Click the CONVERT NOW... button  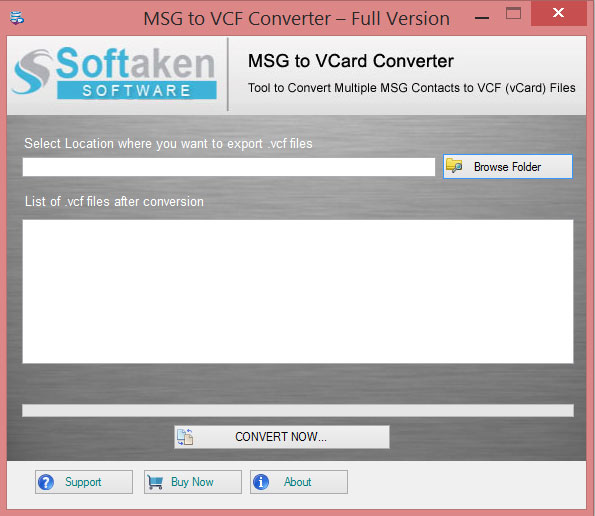(x=282, y=437)
